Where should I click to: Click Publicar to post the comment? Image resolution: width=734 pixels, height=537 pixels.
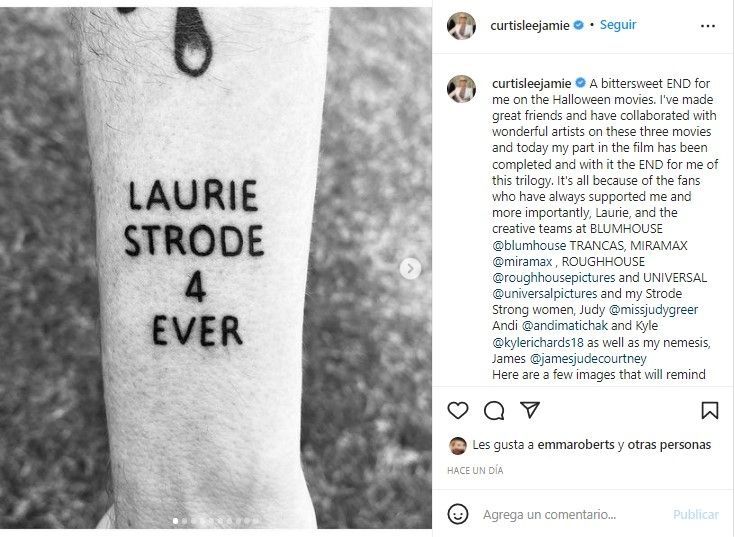(x=696, y=515)
